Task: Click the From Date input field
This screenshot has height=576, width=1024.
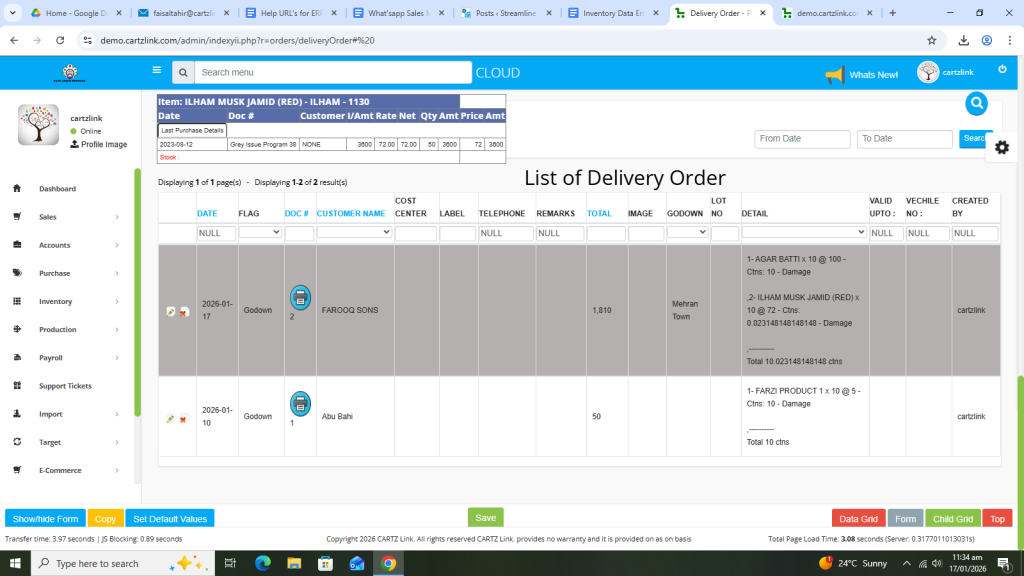Action: tap(802, 139)
